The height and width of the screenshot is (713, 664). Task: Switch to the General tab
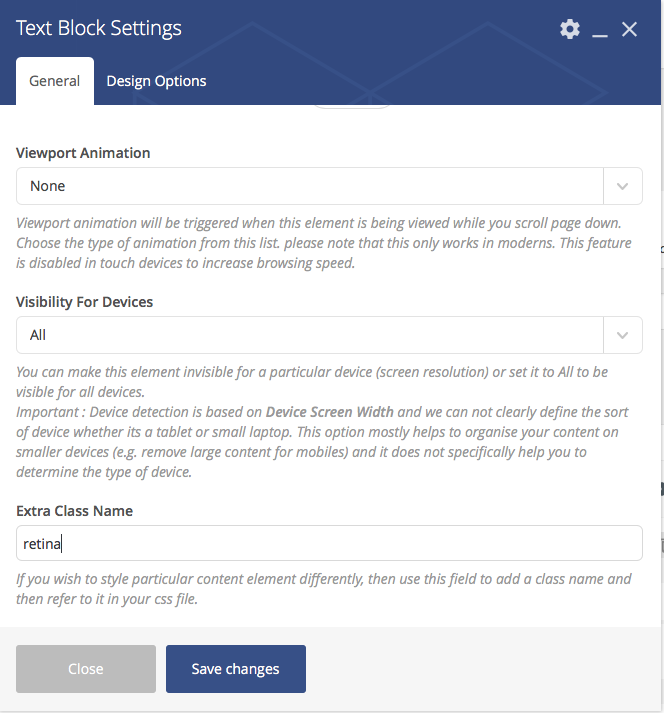(55, 81)
